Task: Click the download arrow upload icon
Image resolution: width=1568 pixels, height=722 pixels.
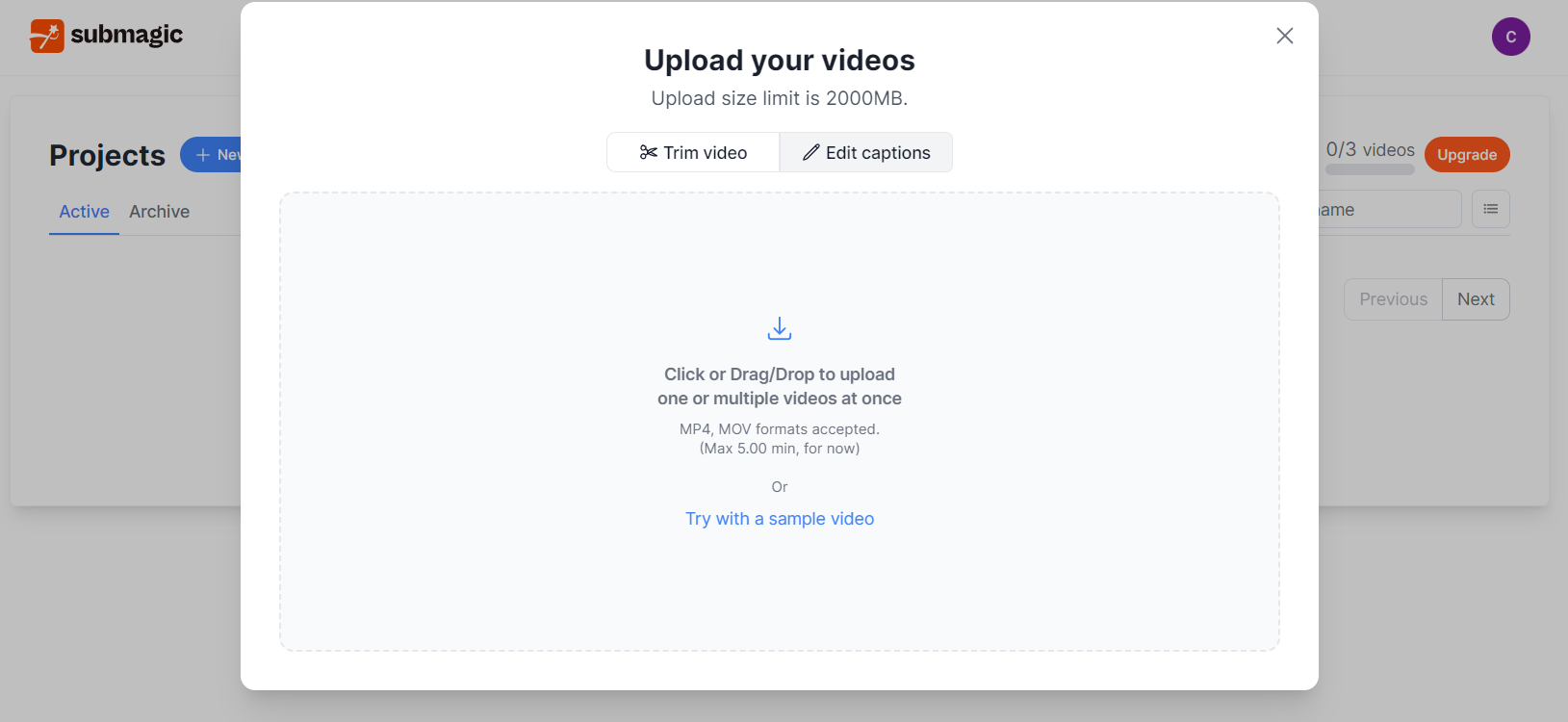Action: point(780,328)
